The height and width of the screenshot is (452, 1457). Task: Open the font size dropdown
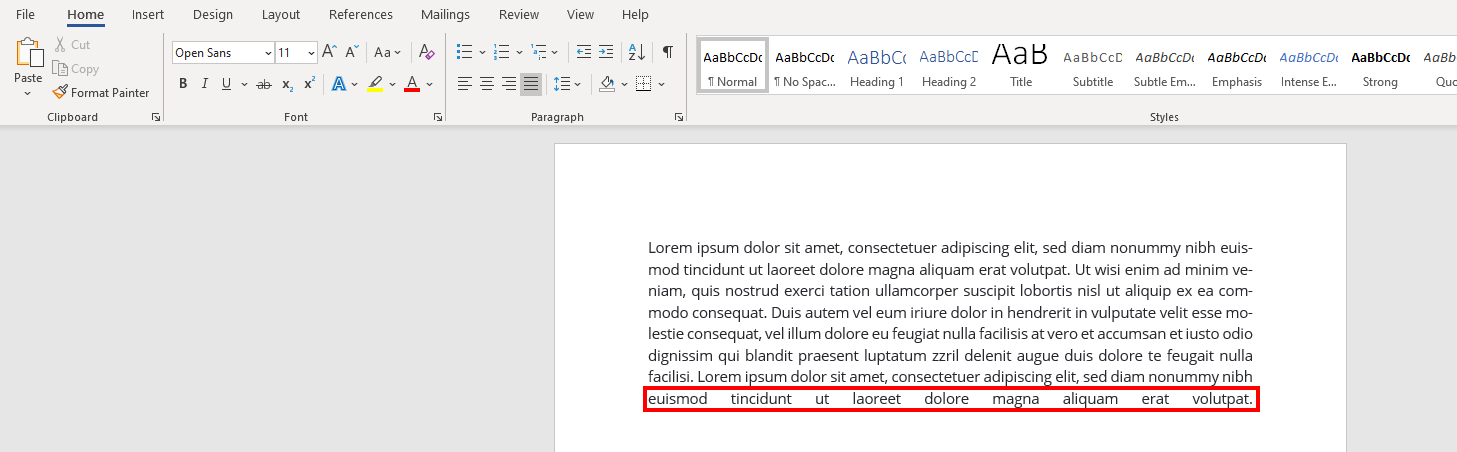[312, 53]
